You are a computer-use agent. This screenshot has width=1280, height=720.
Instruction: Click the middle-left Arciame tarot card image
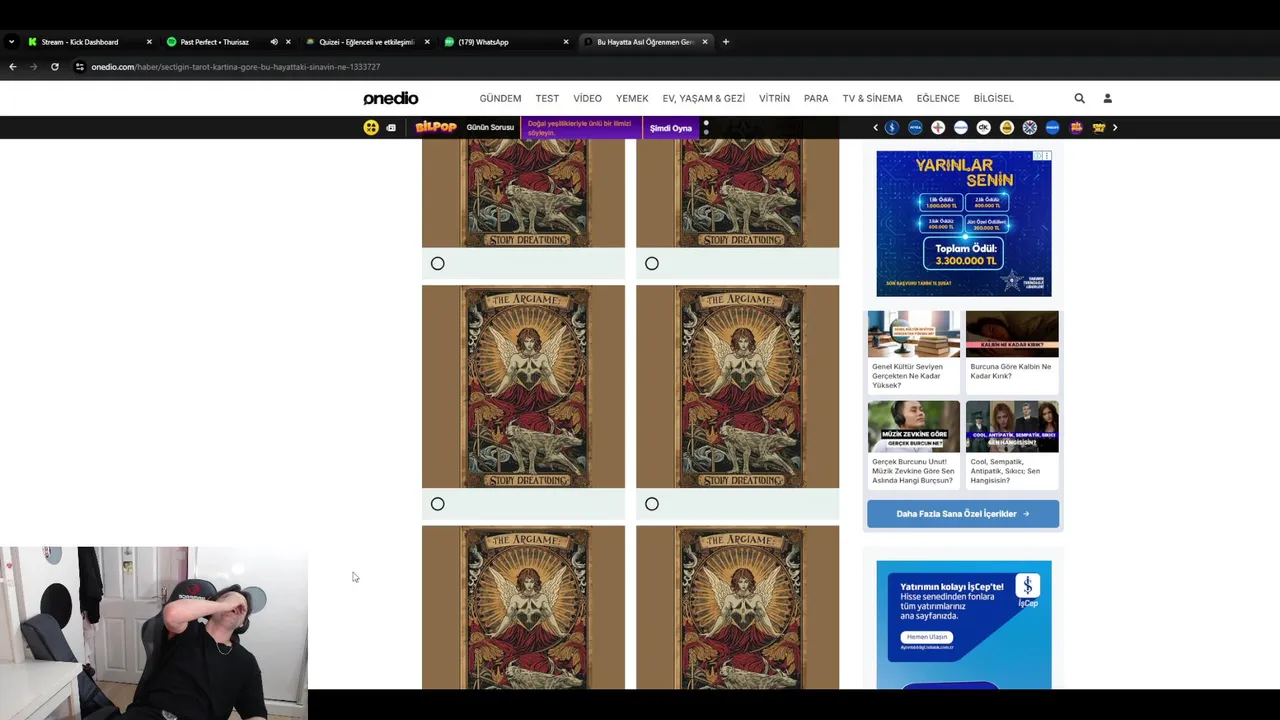(523, 387)
